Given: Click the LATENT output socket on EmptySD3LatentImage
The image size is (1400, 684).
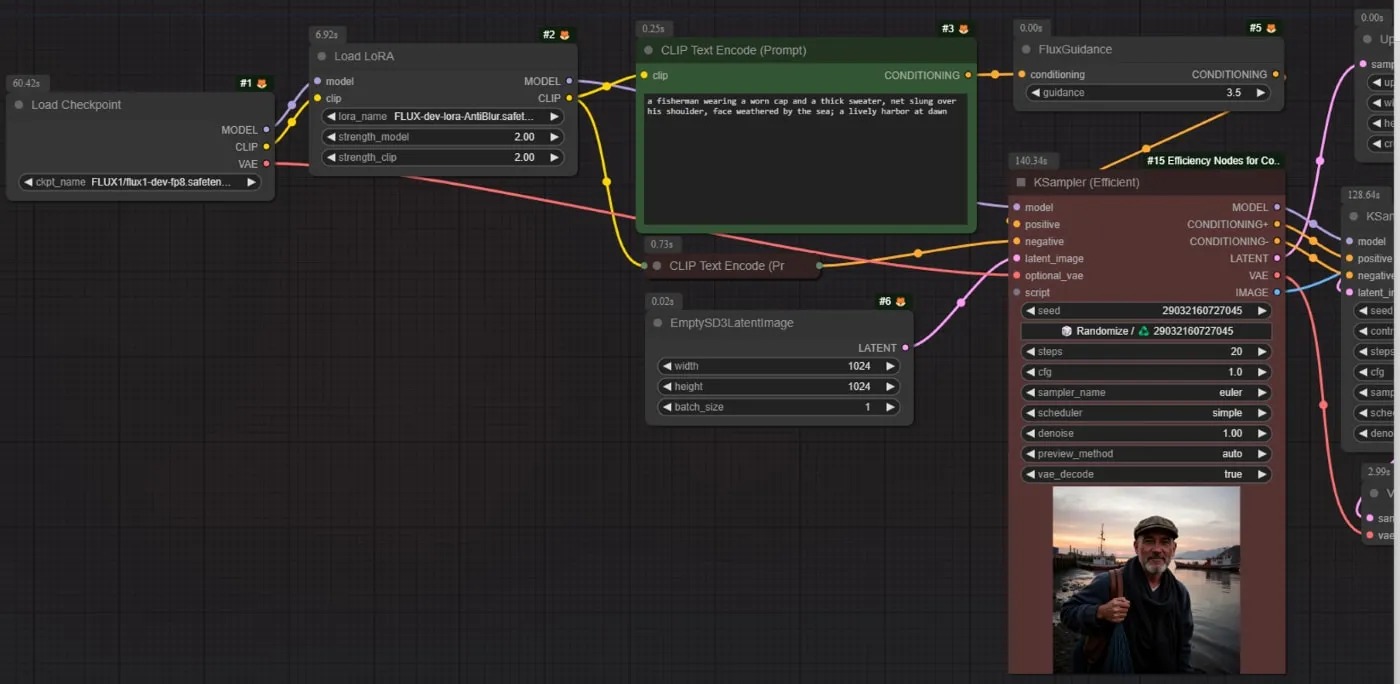Looking at the screenshot, I should click(905, 348).
